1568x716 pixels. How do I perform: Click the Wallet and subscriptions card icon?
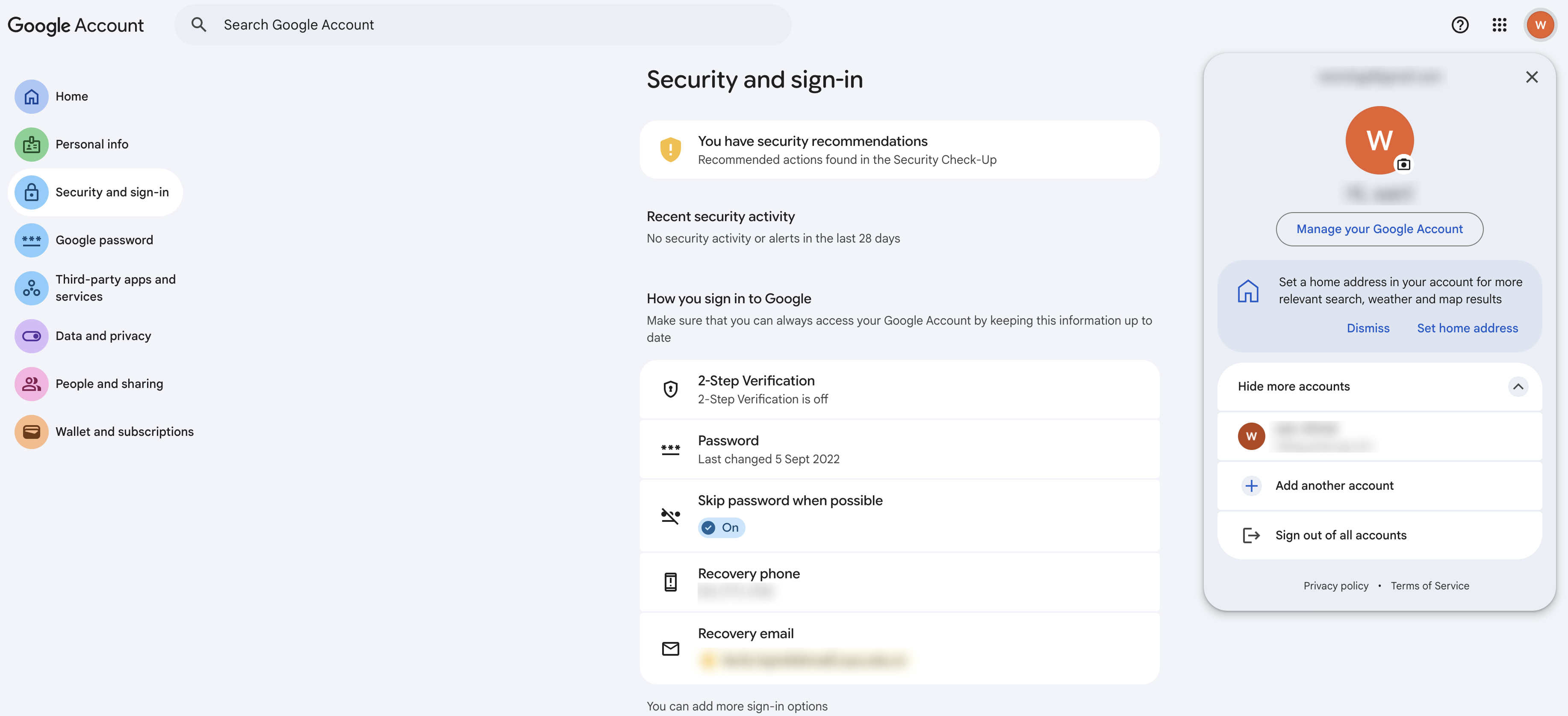point(32,432)
